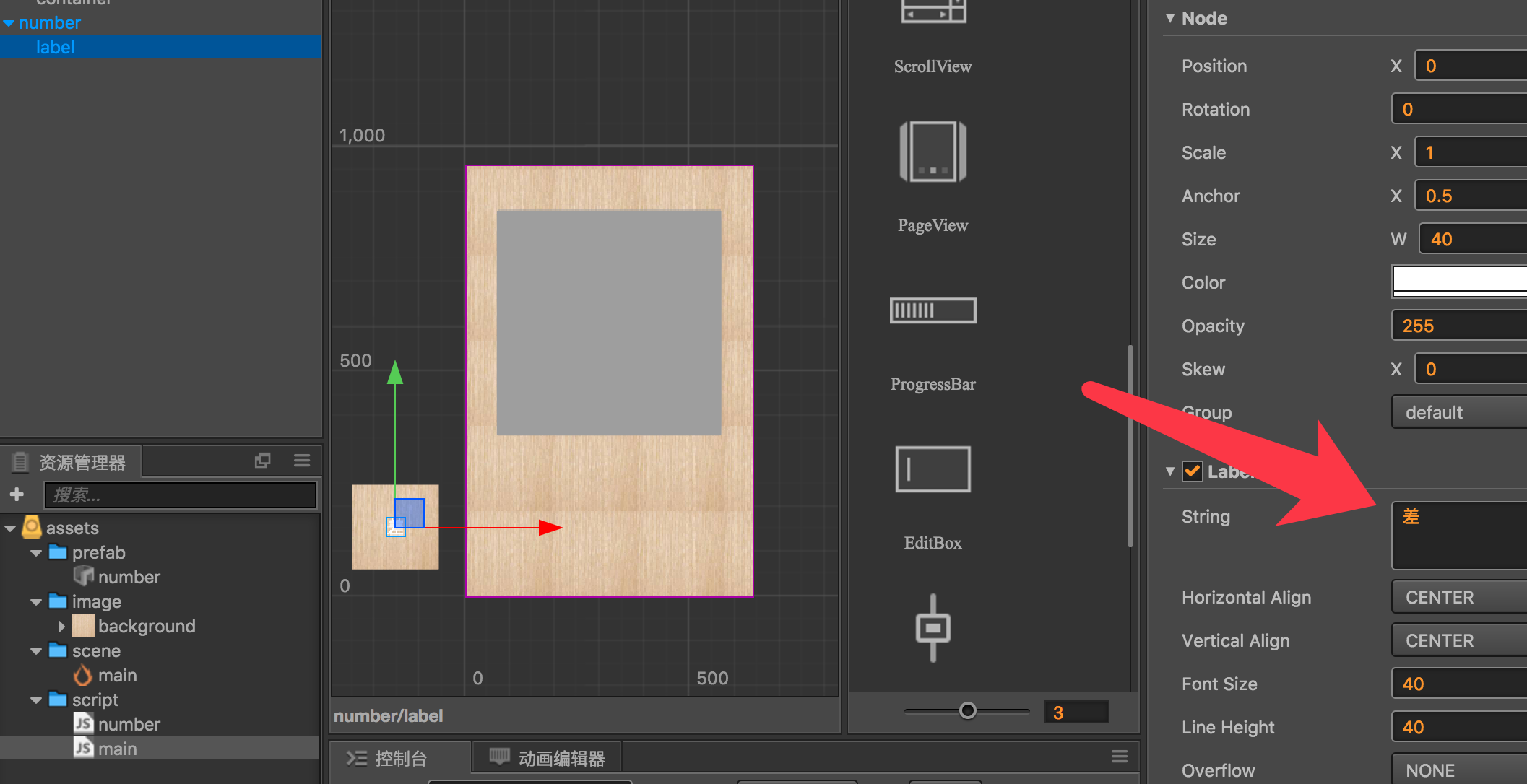Click assets panel popout window icon
1527x784 pixels.
pos(263,461)
